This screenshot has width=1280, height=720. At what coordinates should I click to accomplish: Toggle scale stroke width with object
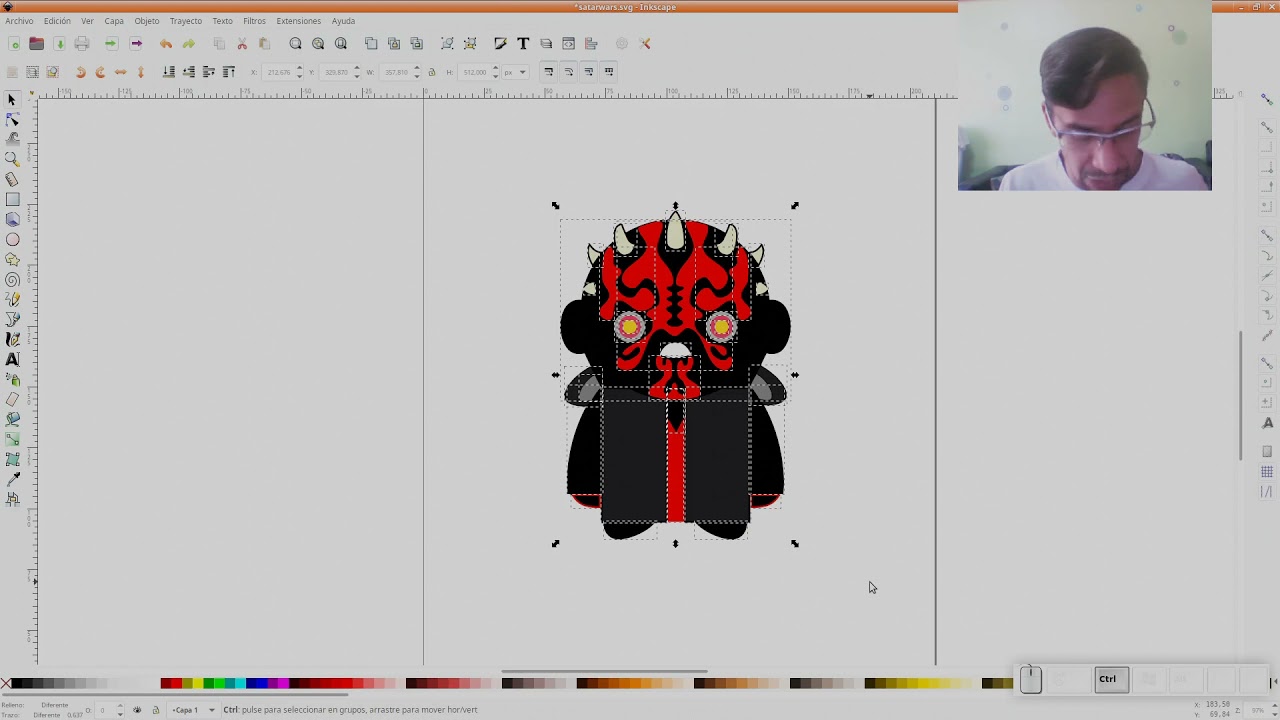[x=548, y=72]
